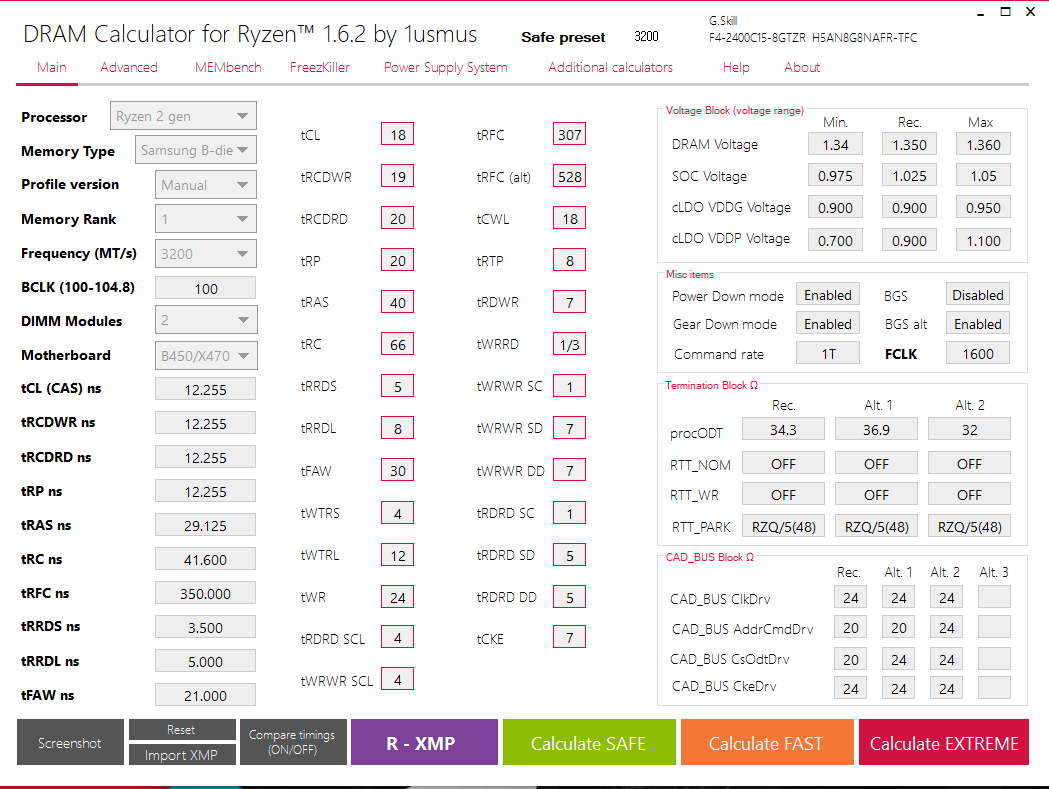Click BGS Disabled value
Viewport: 1049px width, 789px height.
coord(977,295)
